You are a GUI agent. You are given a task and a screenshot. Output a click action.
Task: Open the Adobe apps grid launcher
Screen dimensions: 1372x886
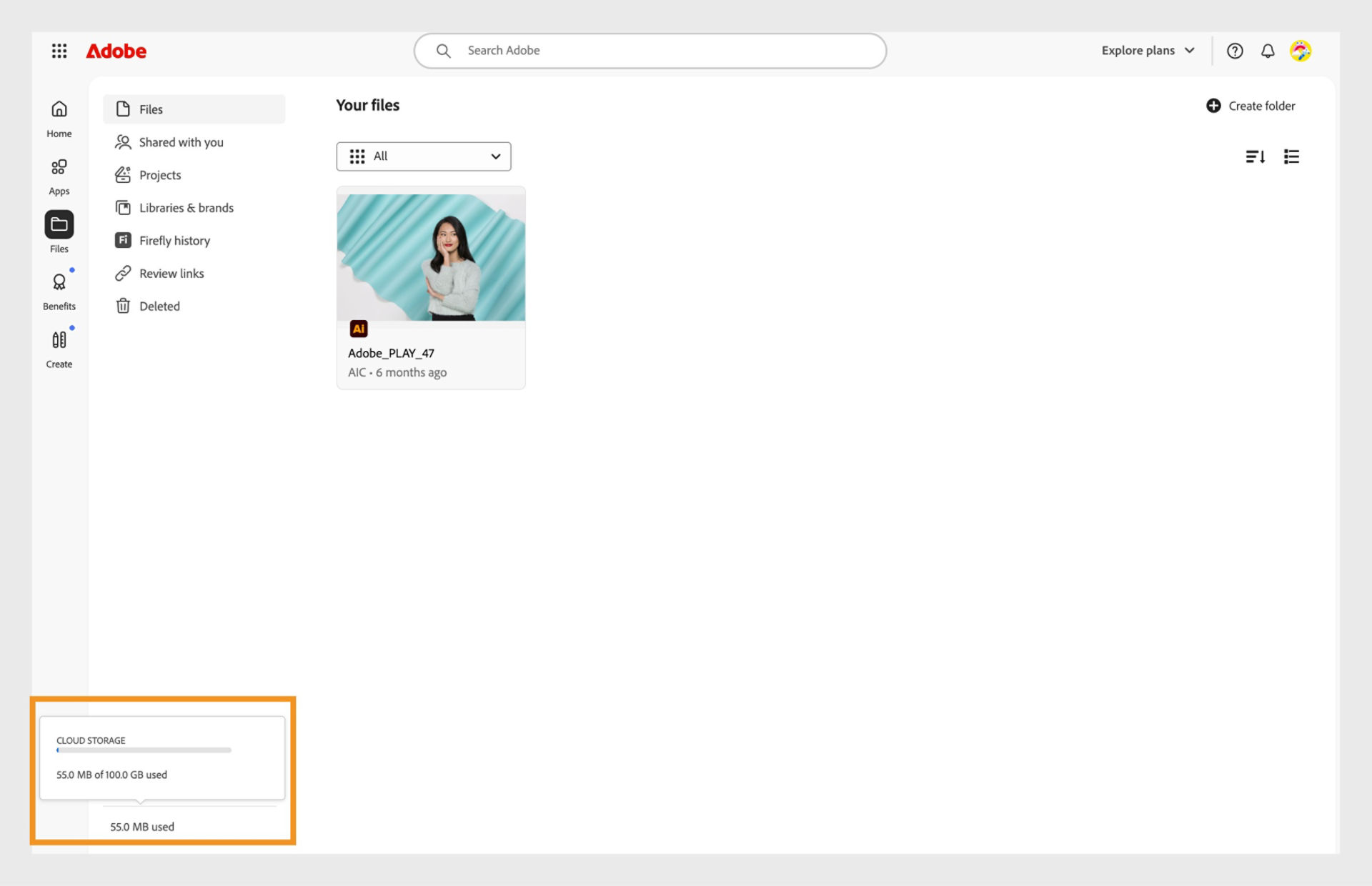tap(59, 50)
